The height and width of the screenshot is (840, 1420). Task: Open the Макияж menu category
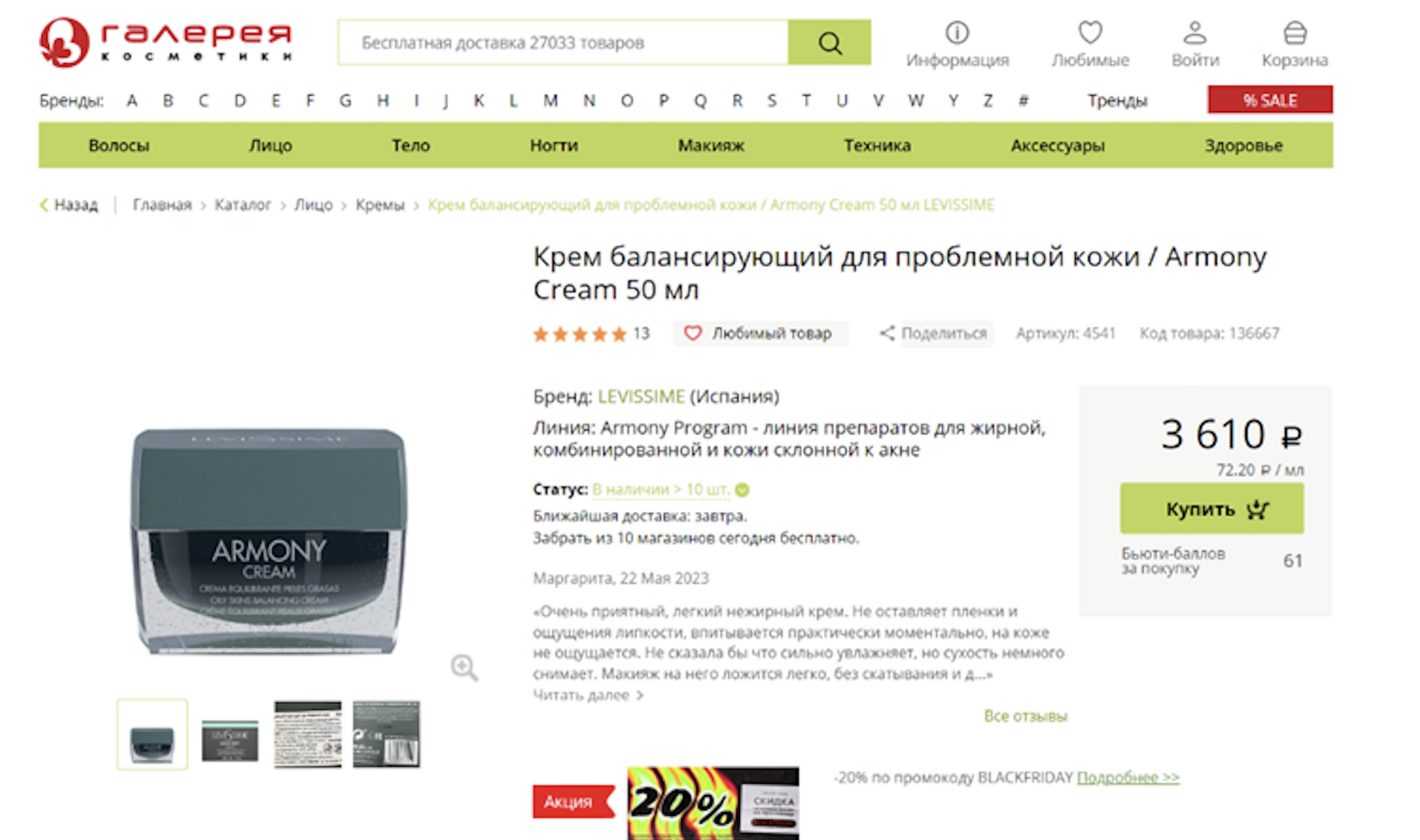[711, 146]
